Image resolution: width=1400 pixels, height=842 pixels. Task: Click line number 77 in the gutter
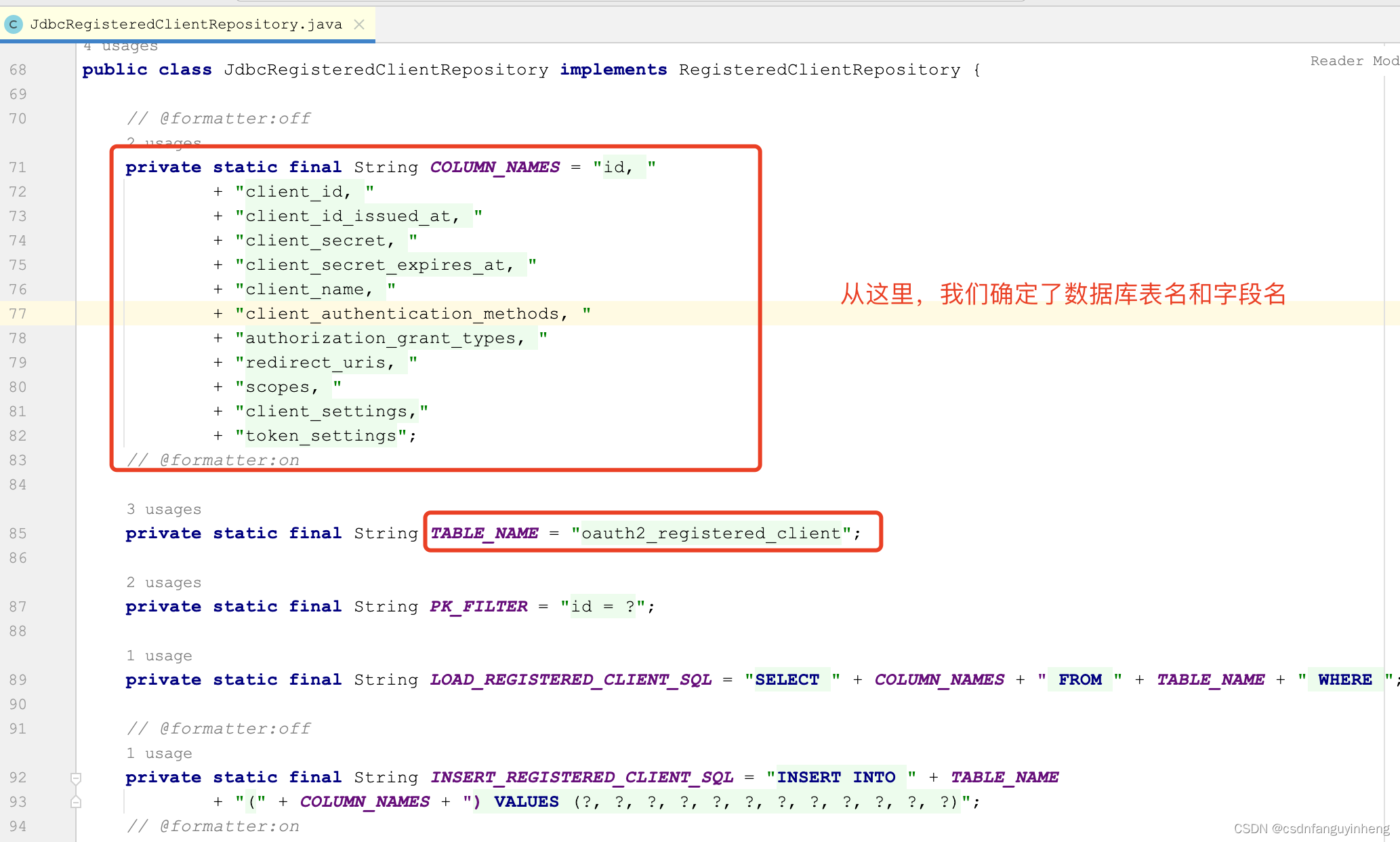coord(18,314)
